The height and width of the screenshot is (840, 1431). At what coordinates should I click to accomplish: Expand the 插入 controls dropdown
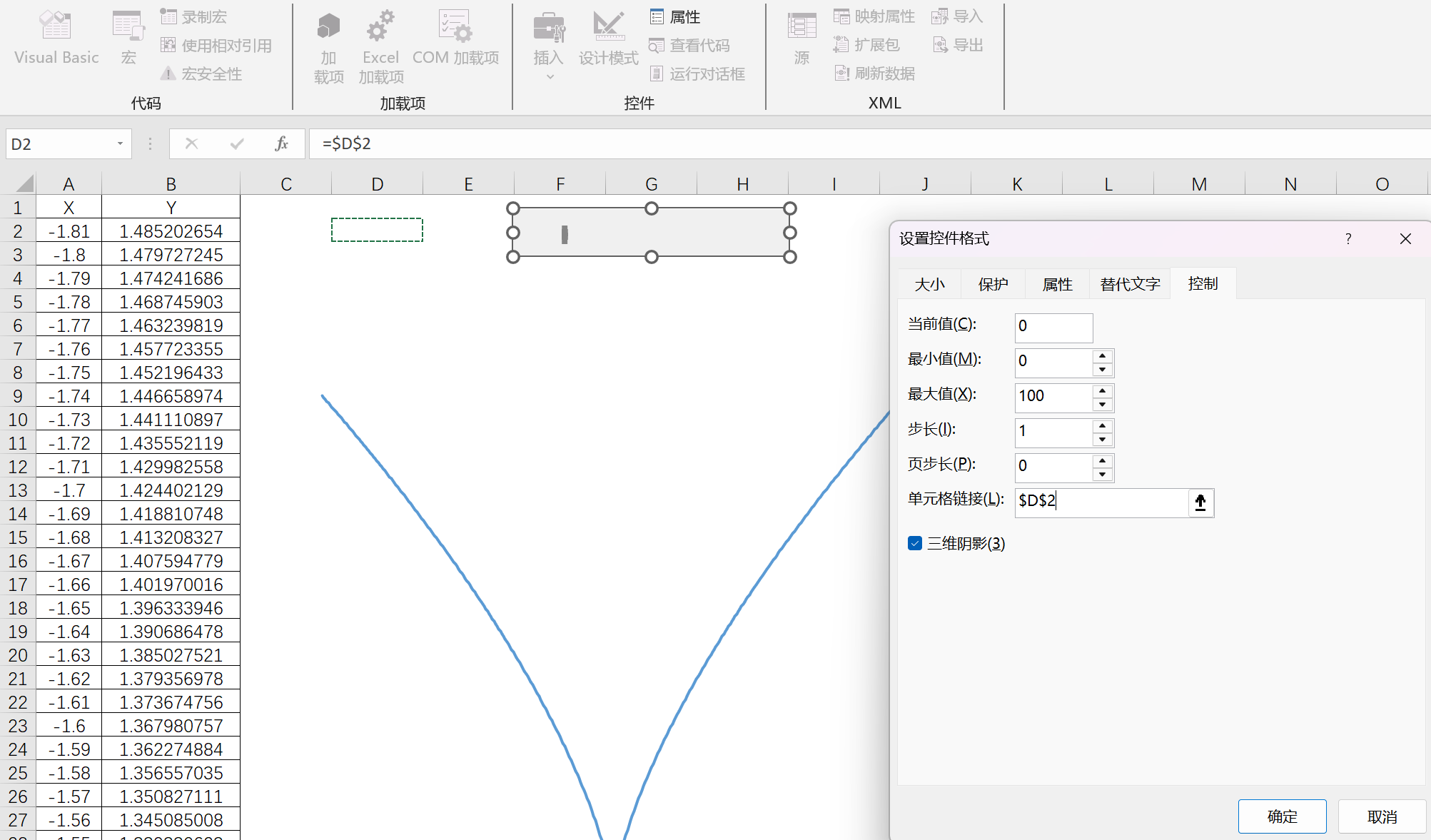pos(549,76)
